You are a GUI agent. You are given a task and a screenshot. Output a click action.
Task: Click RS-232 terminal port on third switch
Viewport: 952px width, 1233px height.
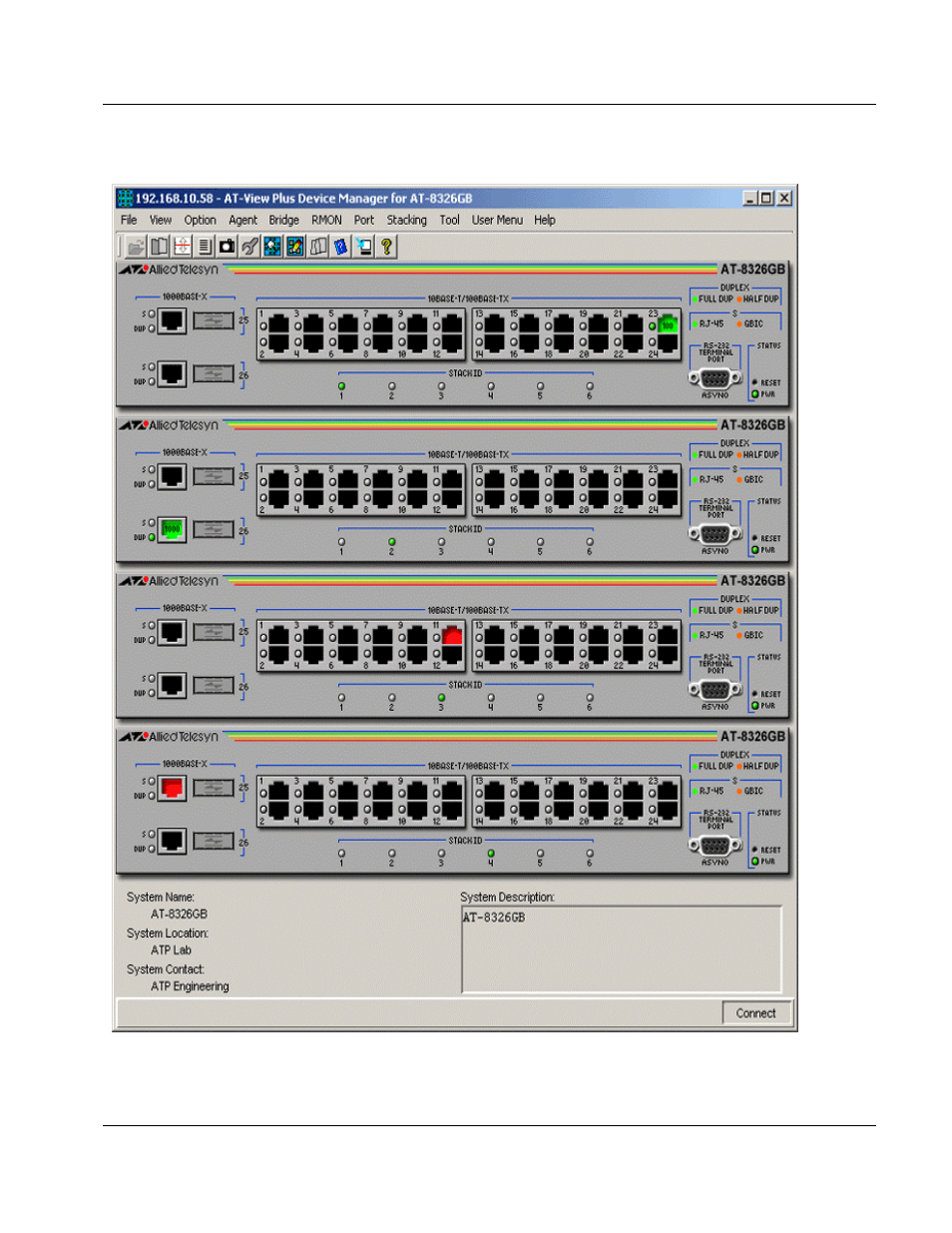[x=714, y=690]
